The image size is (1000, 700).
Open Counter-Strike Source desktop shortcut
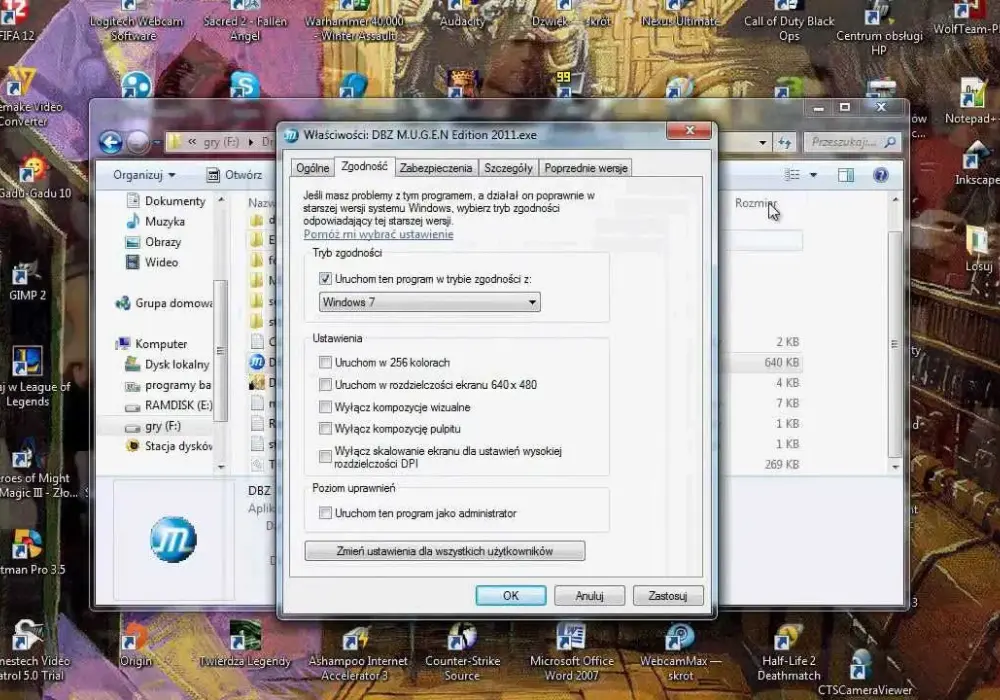(x=462, y=653)
